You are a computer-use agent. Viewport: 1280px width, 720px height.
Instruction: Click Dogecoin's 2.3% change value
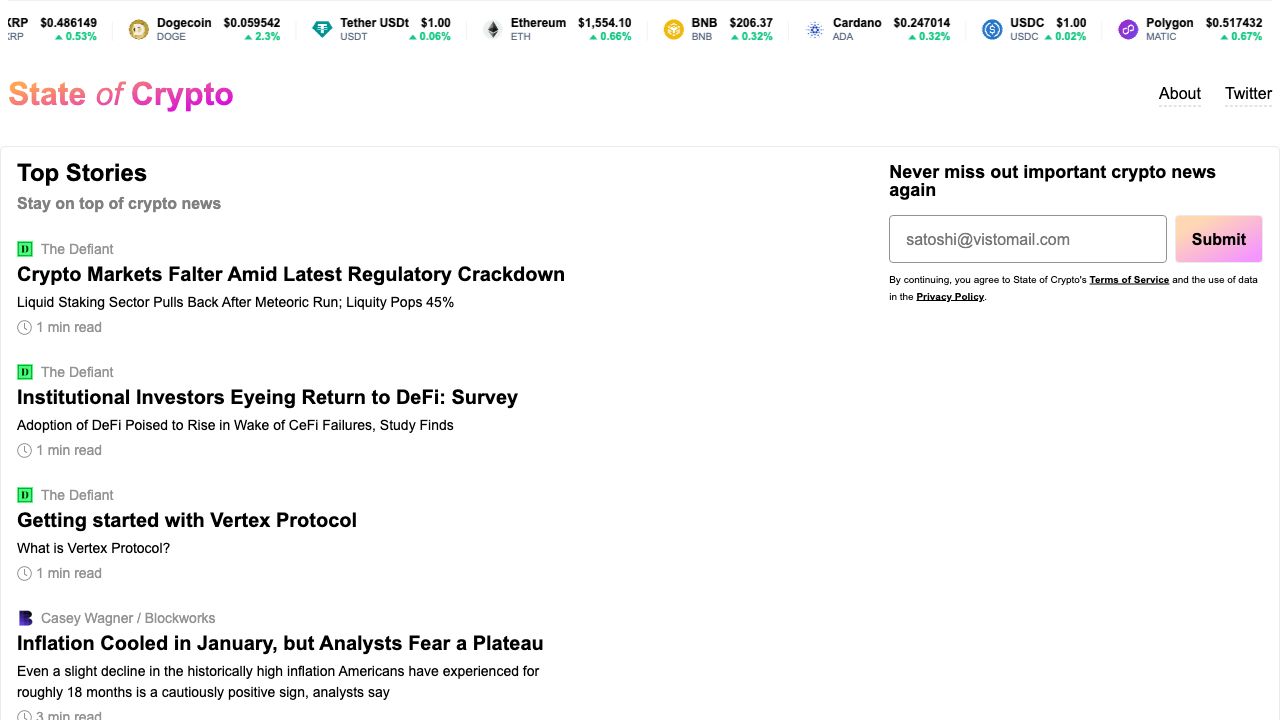tap(263, 37)
